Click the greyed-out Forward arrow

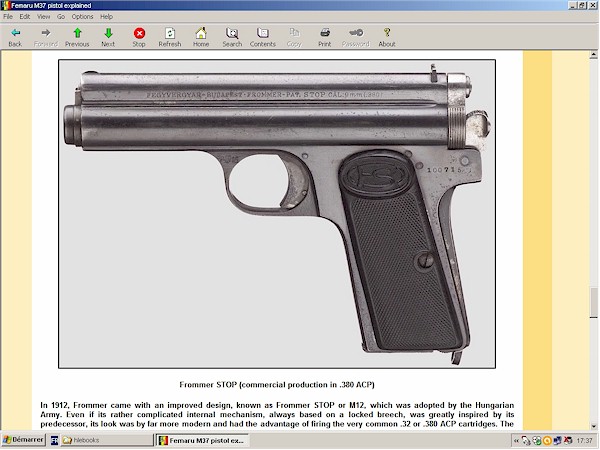[46, 37]
